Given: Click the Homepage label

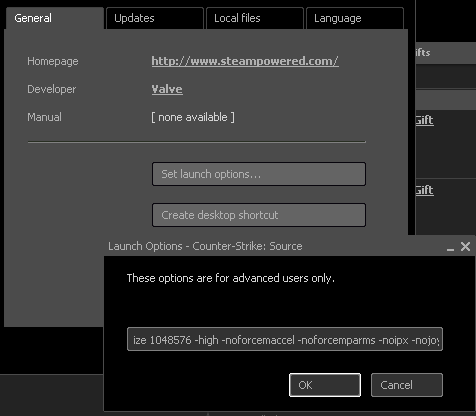Looking at the screenshot, I should (x=53, y=61).
